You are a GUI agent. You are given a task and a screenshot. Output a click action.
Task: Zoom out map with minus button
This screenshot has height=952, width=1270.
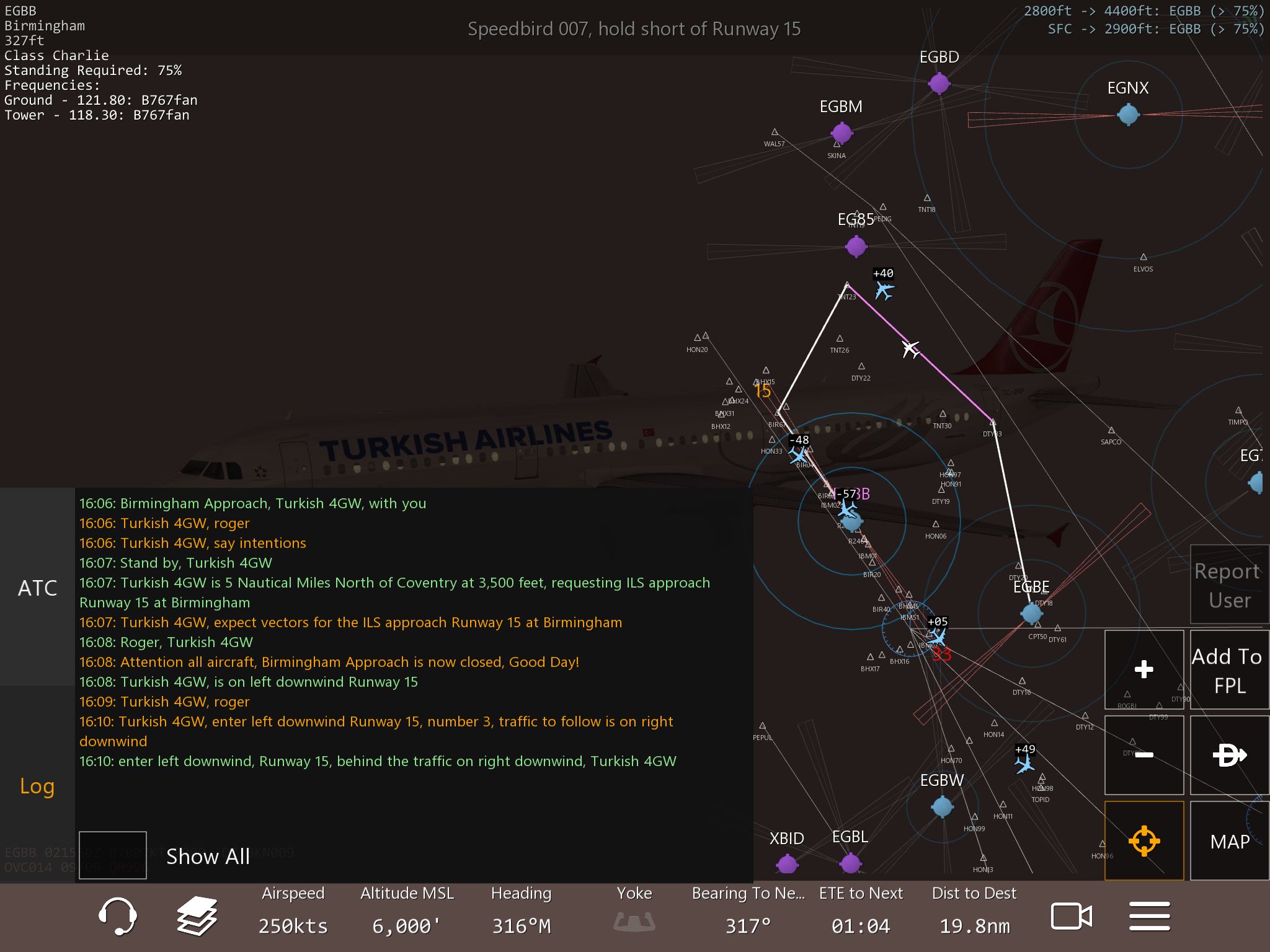pos(1143,755)
